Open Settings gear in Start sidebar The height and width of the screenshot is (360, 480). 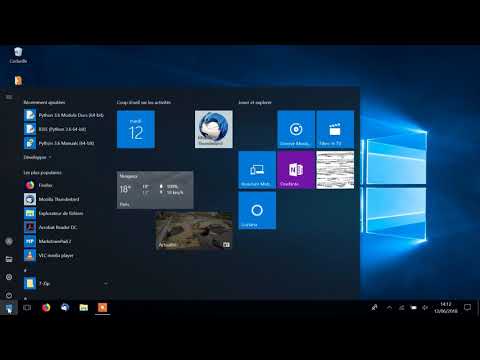coord(9,277)
